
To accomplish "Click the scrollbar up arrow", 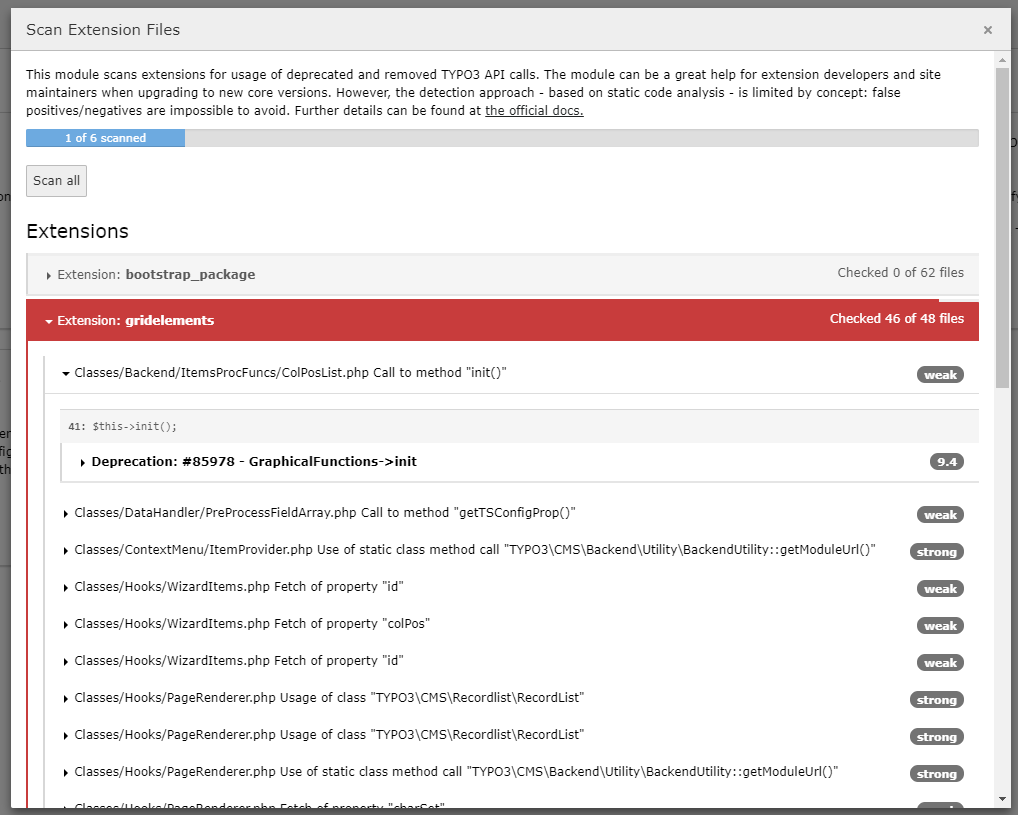I will point(1002,60).
